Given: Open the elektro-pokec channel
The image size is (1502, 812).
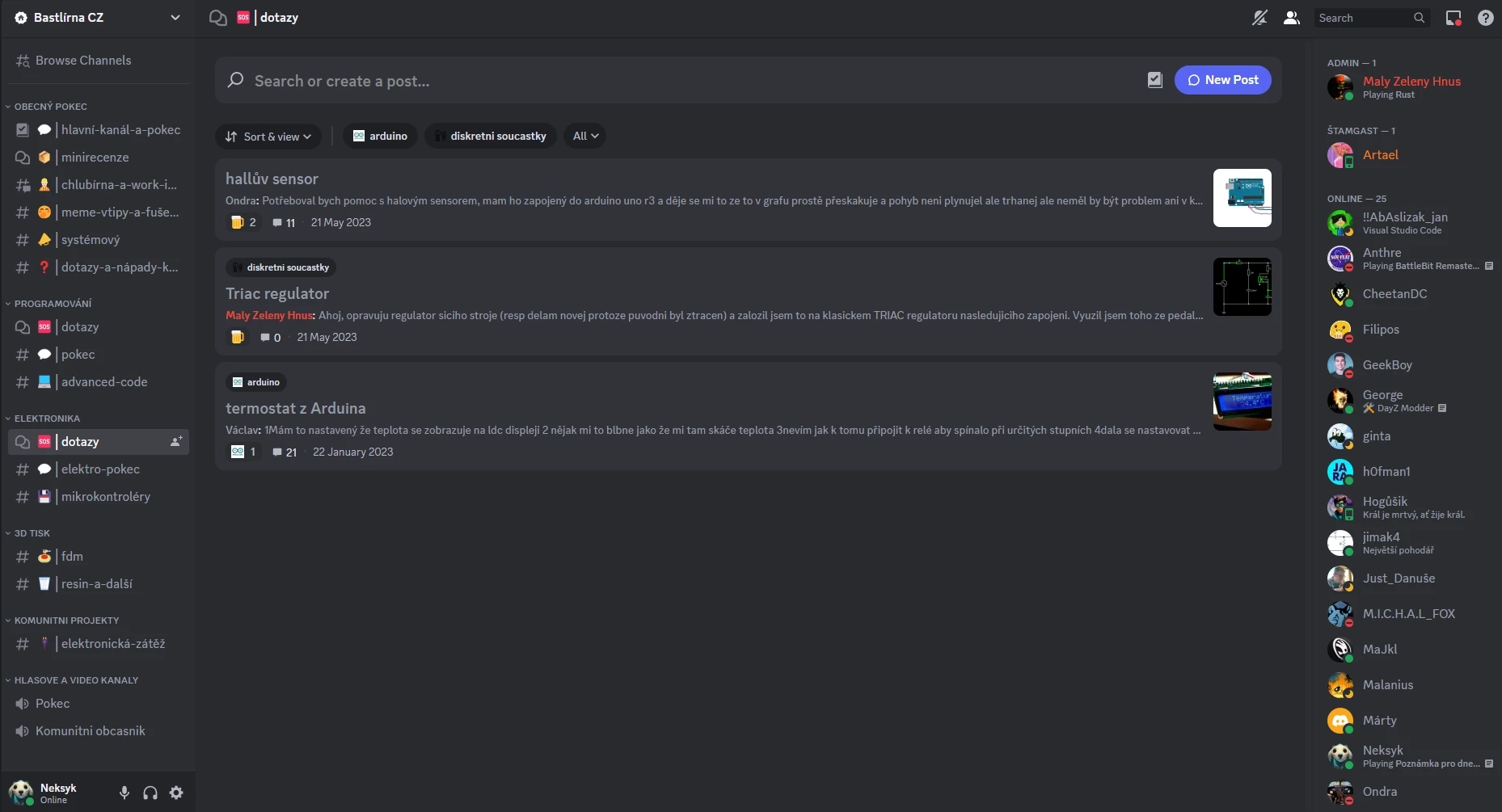Looking at the screenshot, I should point(99,469).
